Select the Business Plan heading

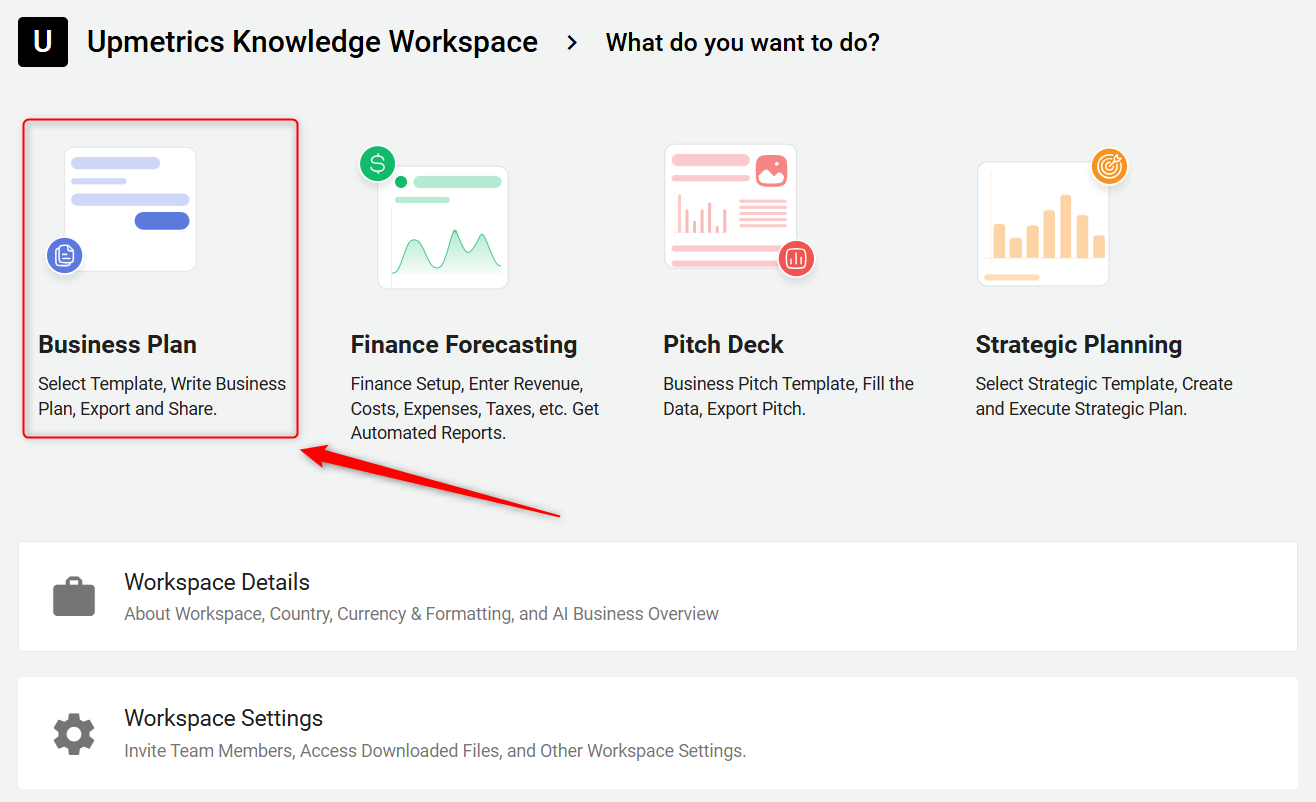coord(117,345)
